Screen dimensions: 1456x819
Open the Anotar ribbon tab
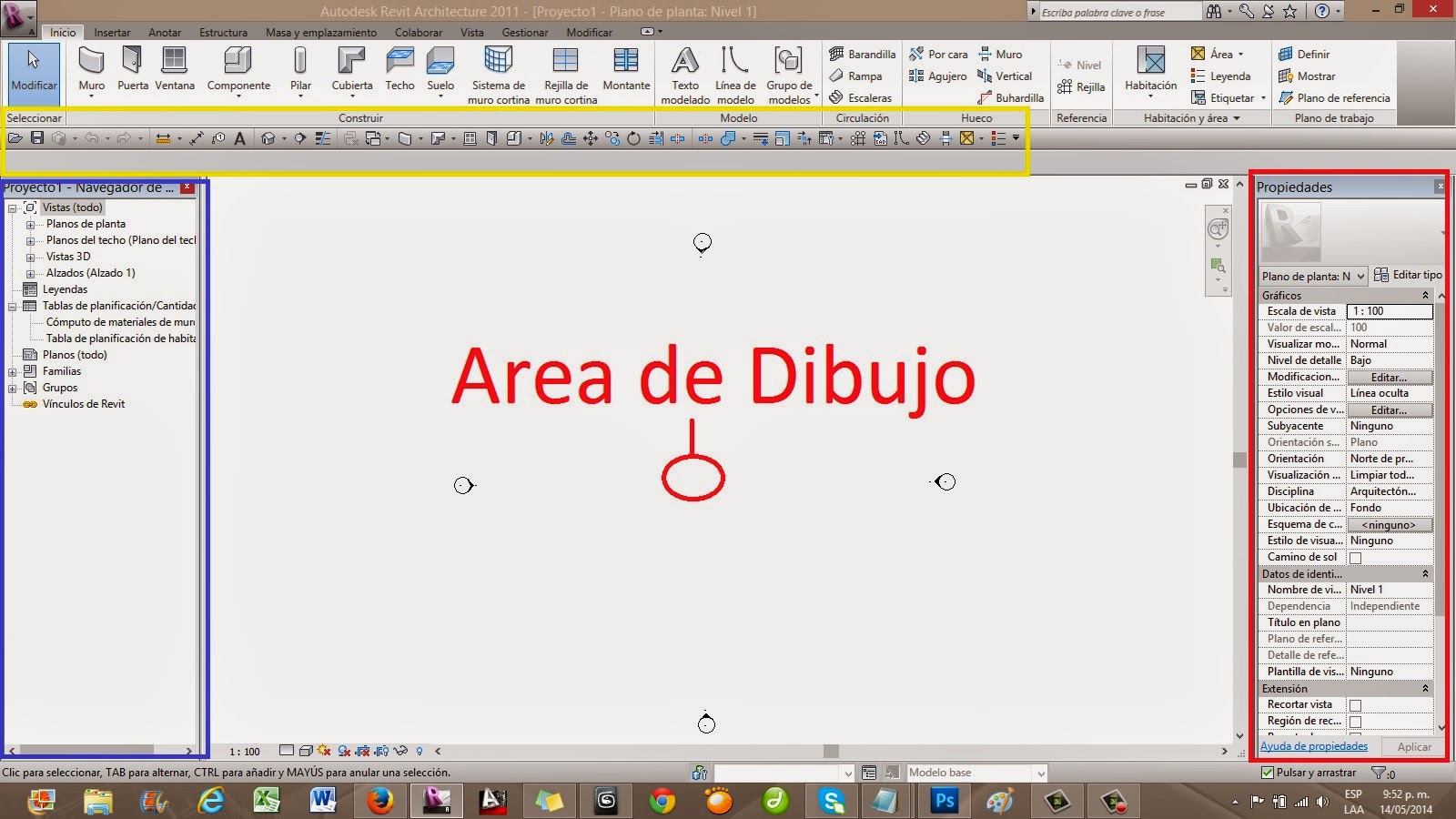click(164, 32)
